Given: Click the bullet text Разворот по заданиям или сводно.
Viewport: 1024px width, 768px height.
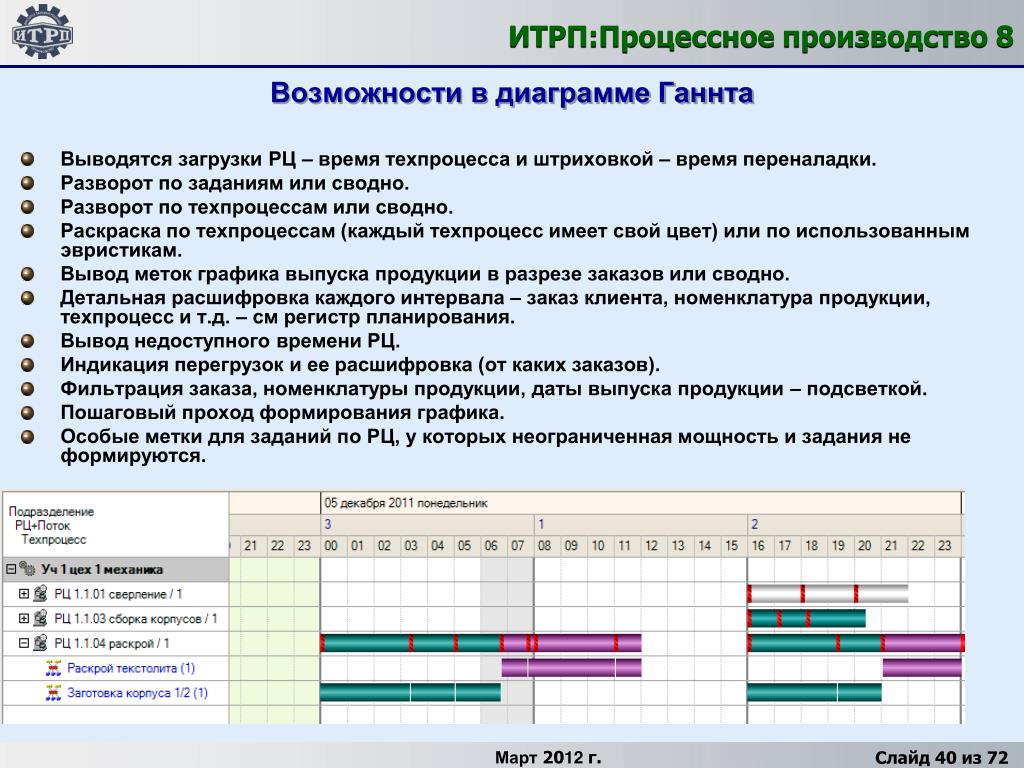Looking at the screenshot, I should pos(234,184).
